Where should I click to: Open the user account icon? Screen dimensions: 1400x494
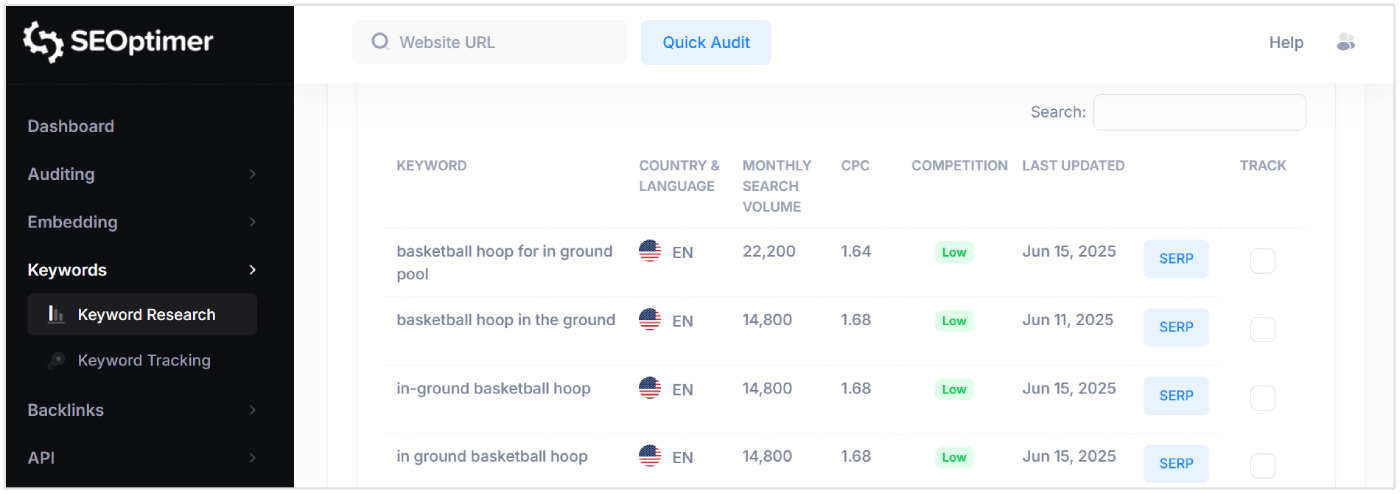[x=1345, y=42]
